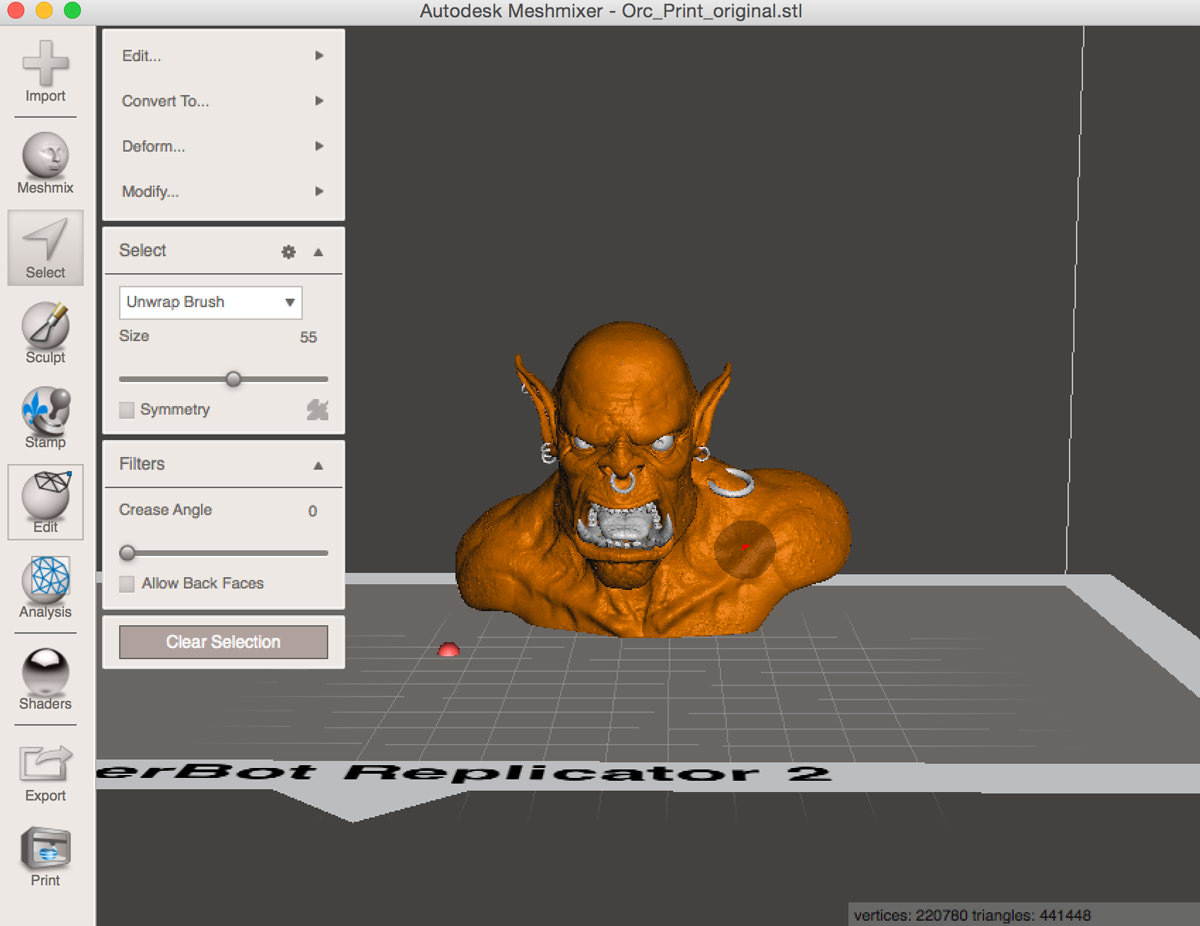The image size is (1200, 926).
Task: Enable the Symmetry checkbox
Action: click(x=127, y=410)
